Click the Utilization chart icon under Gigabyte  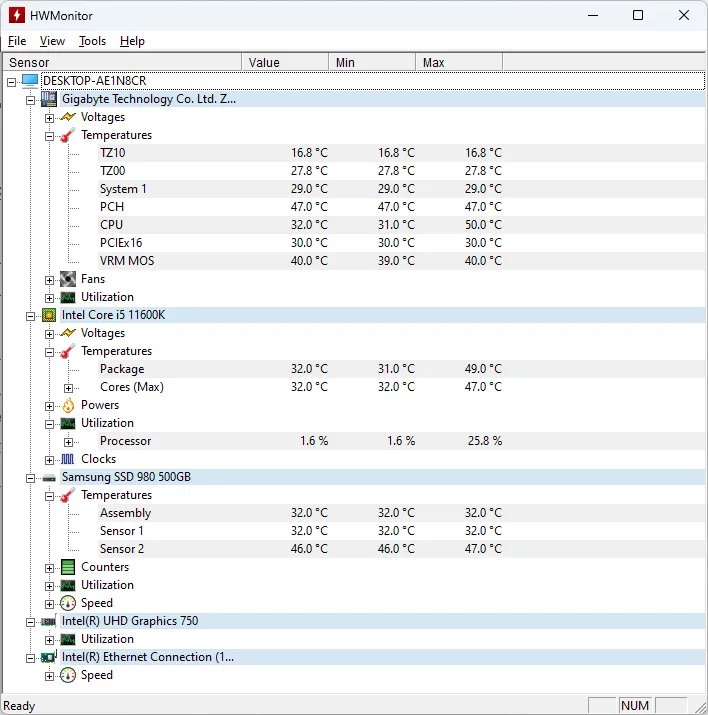pos(68,297)
